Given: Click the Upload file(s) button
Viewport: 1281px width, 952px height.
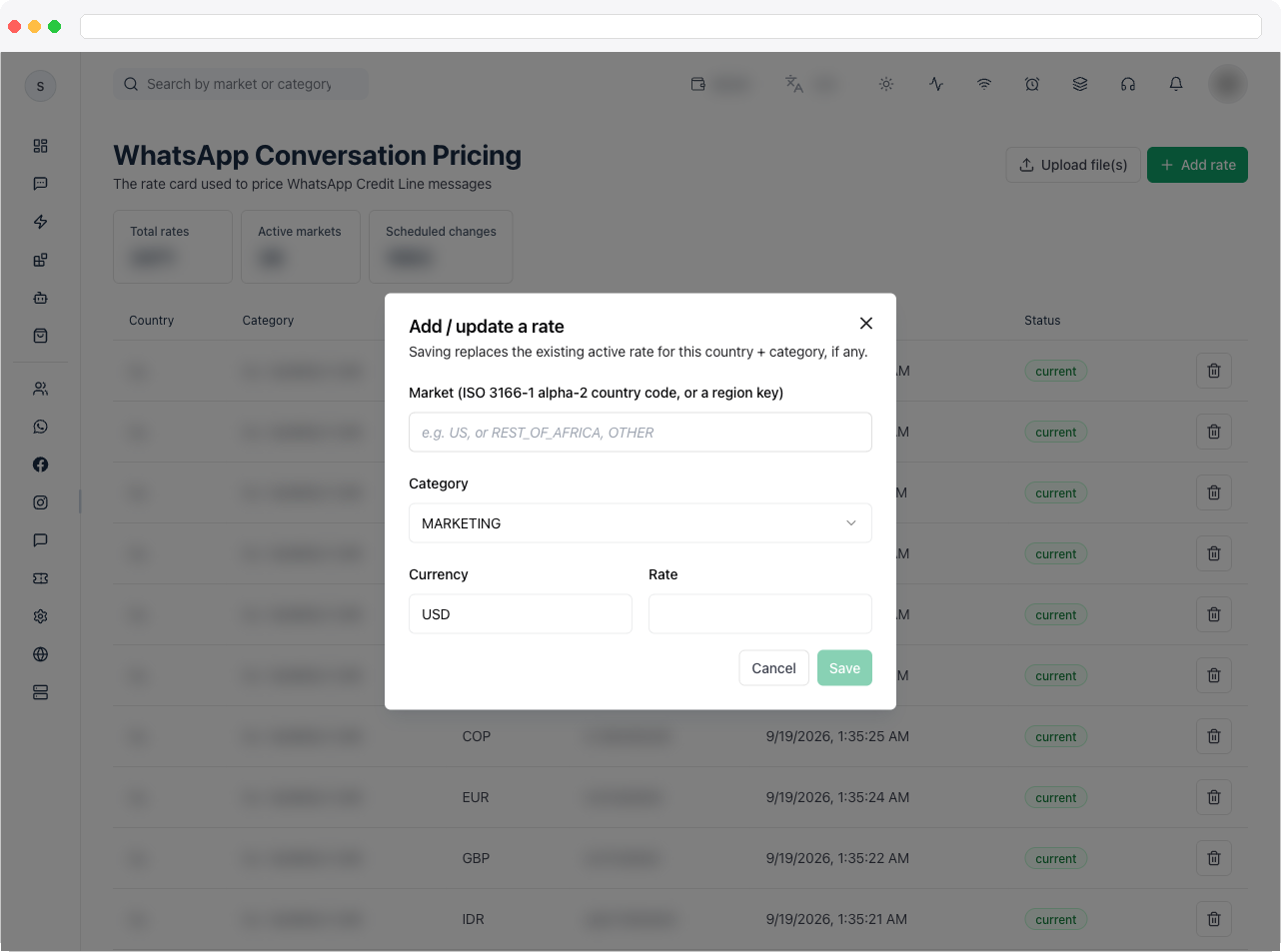Looking at the screenshot, I should [x=1073, y=165].
